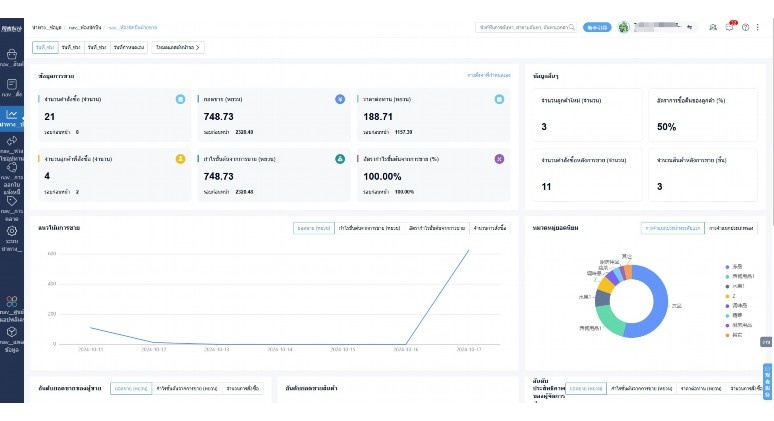Select the highlighted tab in bottom-right ranking panel

point(586,388)
